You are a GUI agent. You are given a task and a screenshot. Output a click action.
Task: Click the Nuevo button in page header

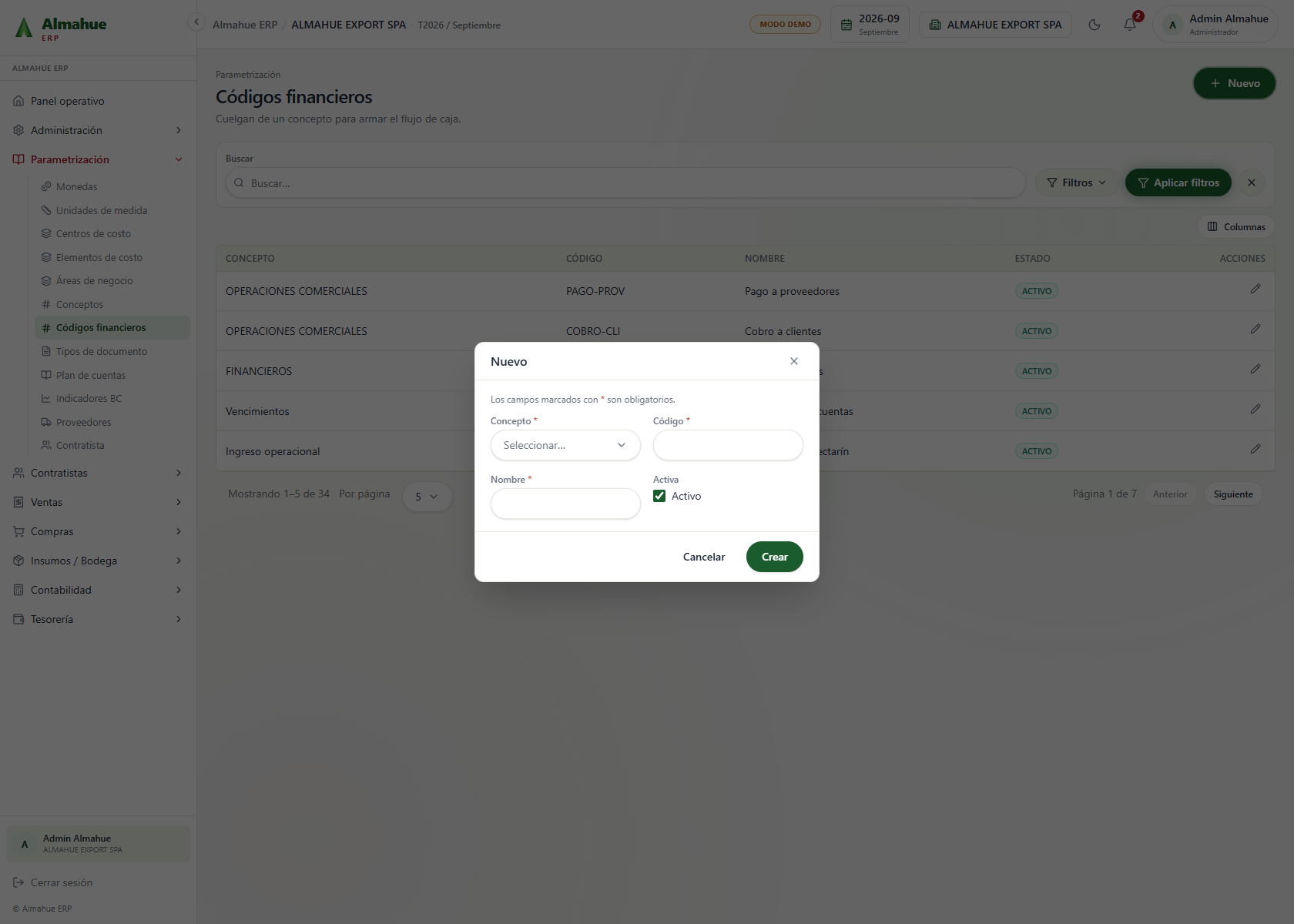(x=1234, y=83)
